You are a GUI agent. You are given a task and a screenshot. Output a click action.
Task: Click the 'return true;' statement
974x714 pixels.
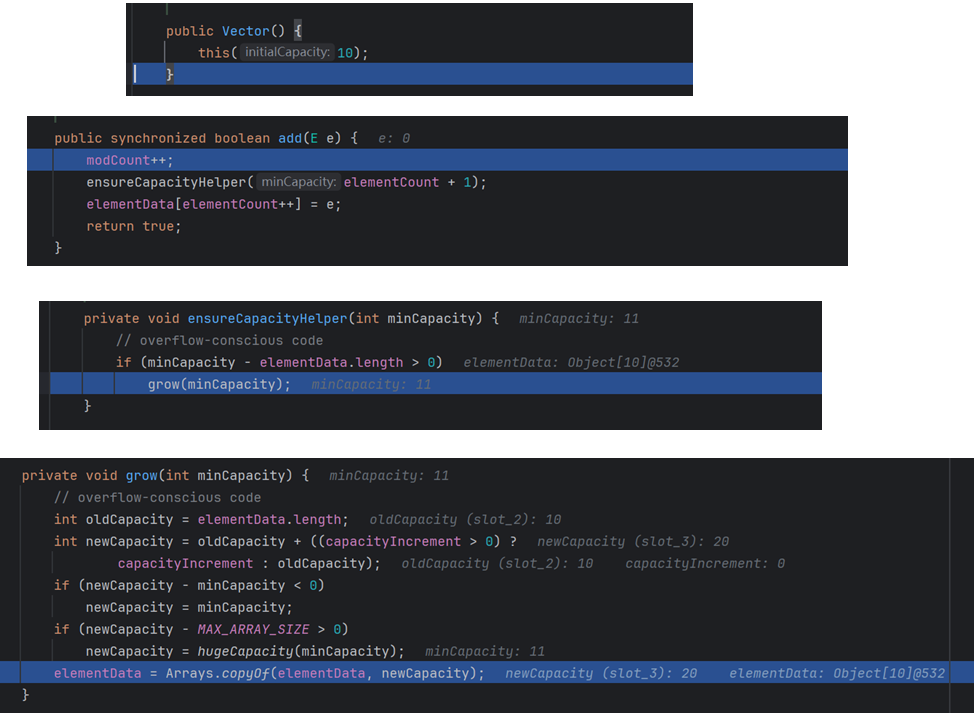[134, 226]
